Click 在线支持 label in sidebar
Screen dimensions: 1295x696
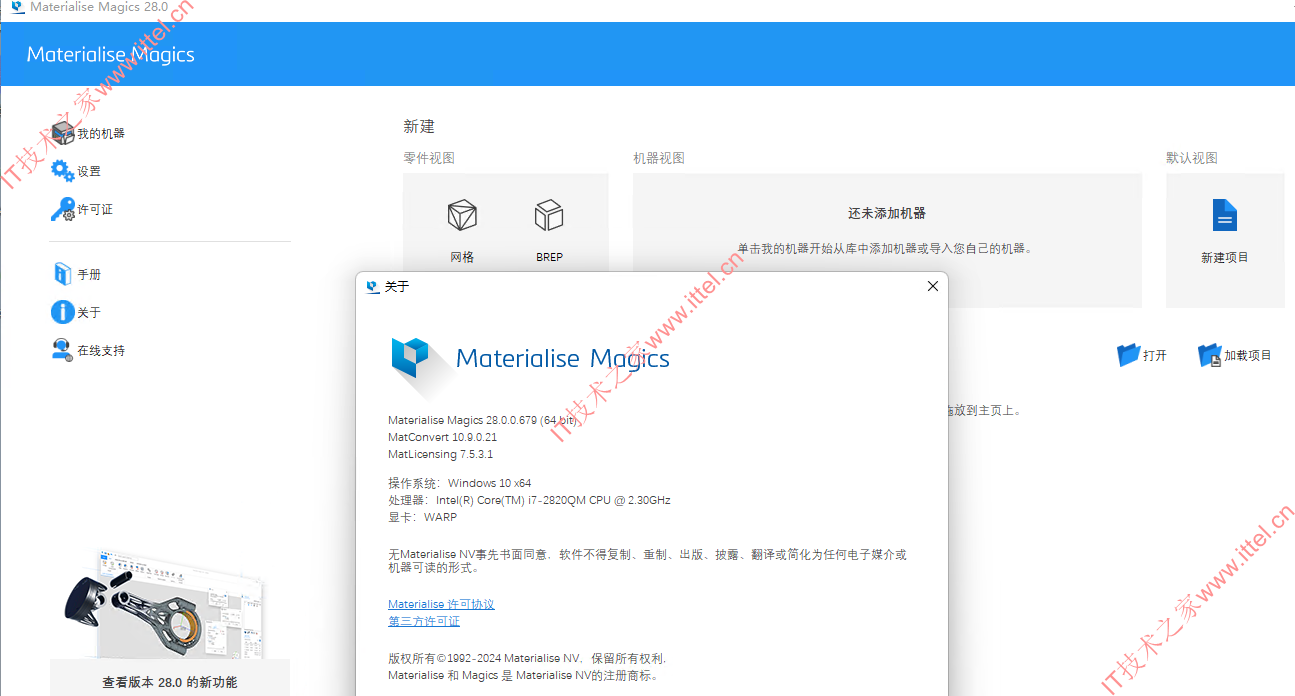[101, 350]
